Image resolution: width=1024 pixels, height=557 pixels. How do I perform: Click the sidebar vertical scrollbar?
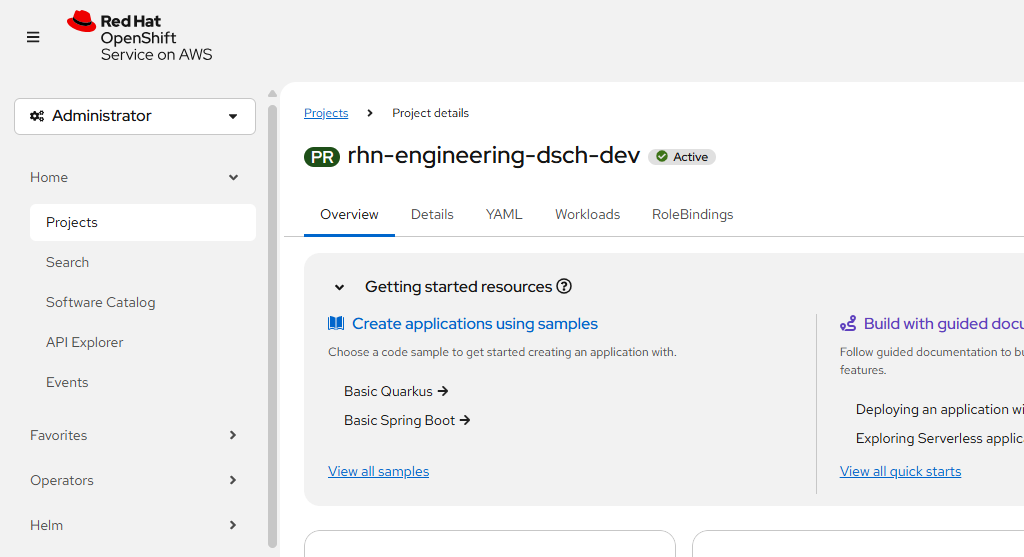pos(273,320)
